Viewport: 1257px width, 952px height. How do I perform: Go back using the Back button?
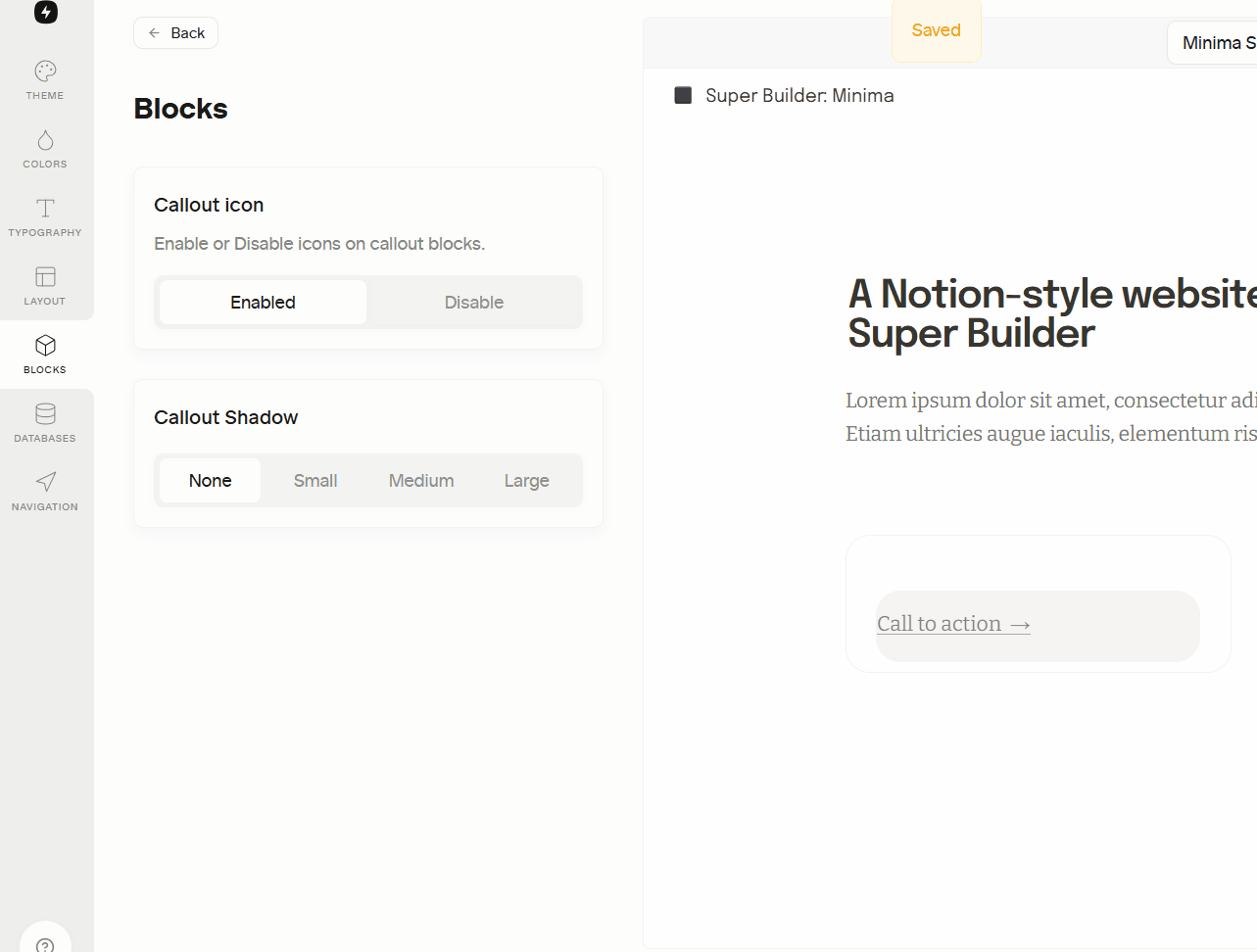176,33
